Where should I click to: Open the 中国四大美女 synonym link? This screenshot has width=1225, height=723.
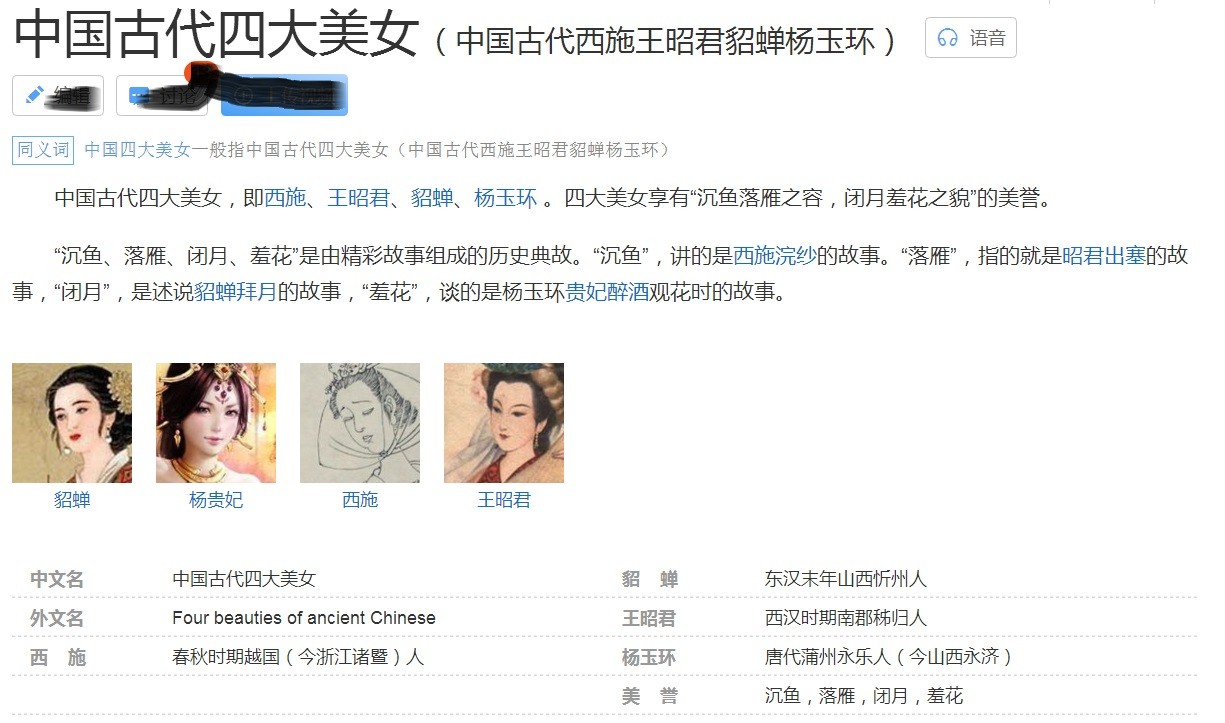click(137, 150)
